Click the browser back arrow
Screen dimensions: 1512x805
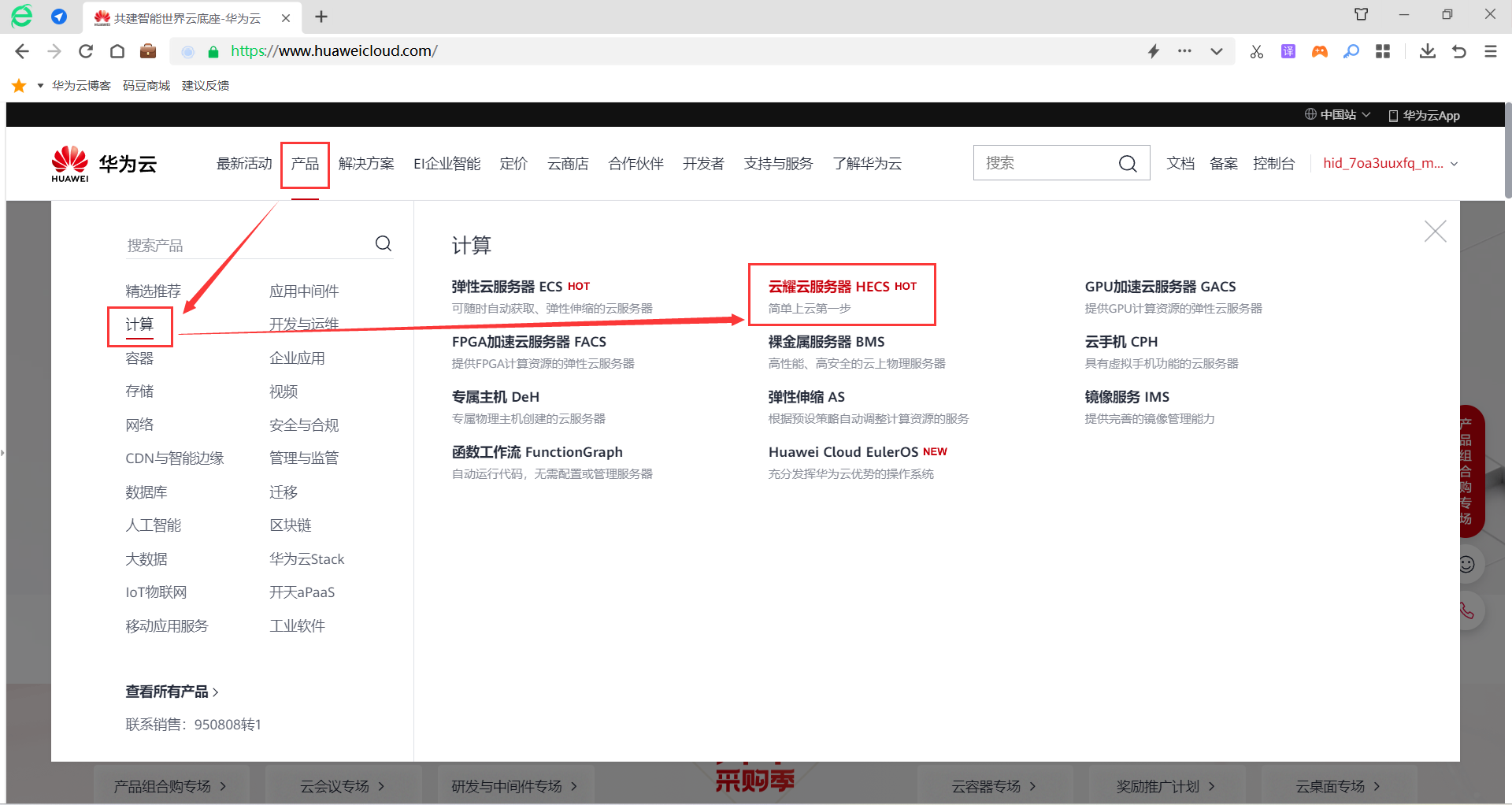(22, 51)
